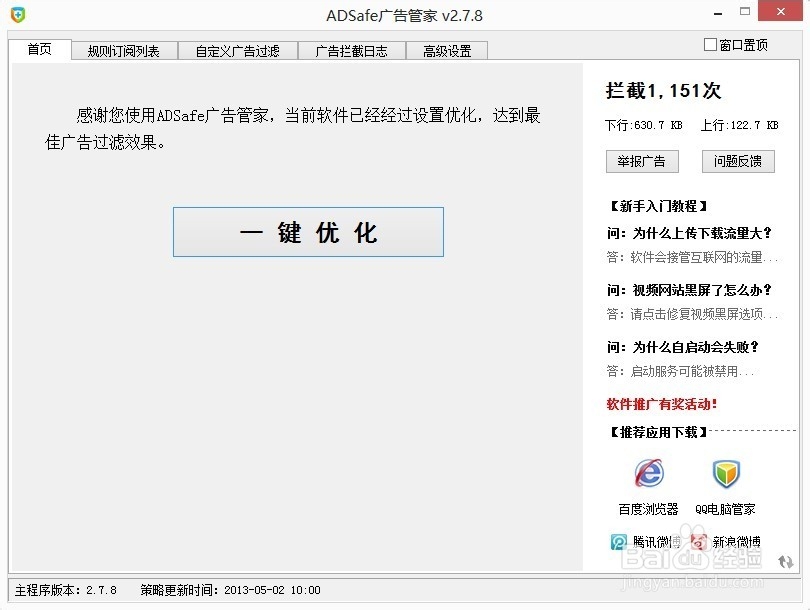Switch to the 广告拦截日志 tab
Screen dimensions: 810x610
click(x=351, y=51)
